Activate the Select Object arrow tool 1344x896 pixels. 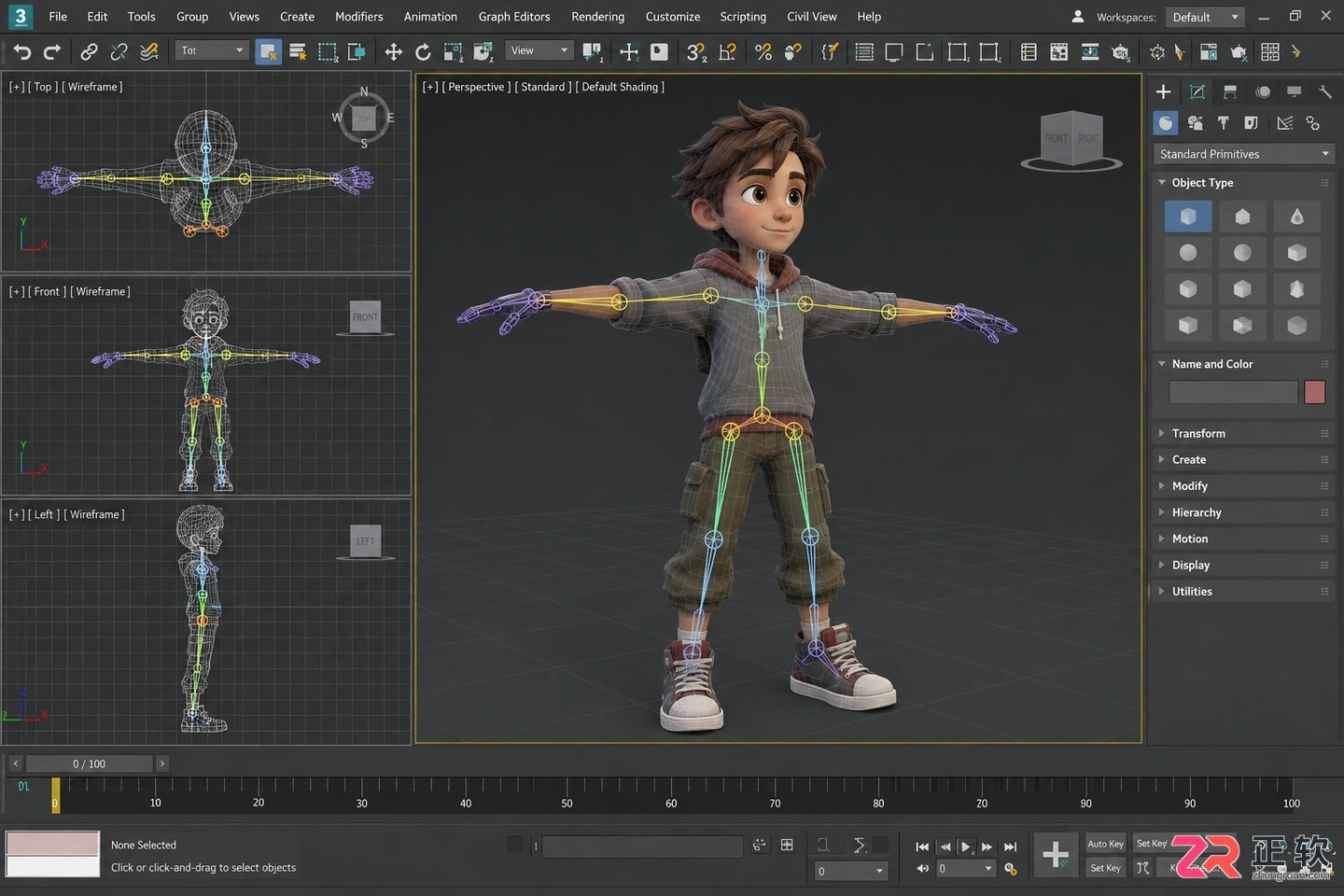268,52
